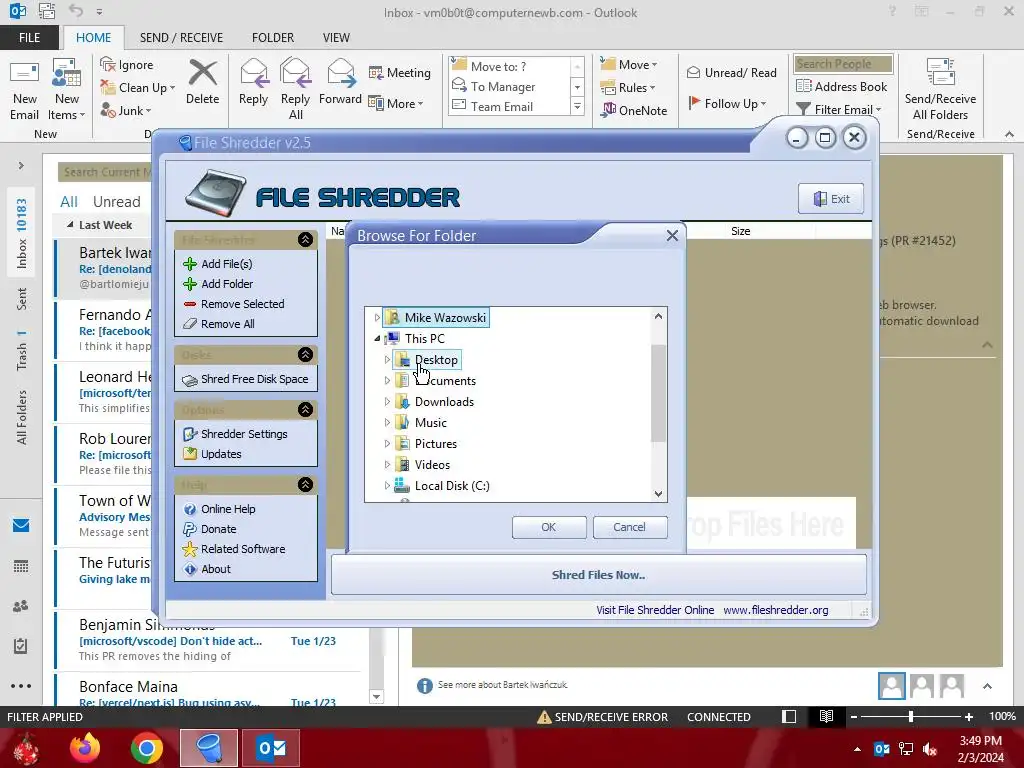Open Online Help in File Shredder
The width and height of the screenshot is (1024, 768).
(219, 509)
